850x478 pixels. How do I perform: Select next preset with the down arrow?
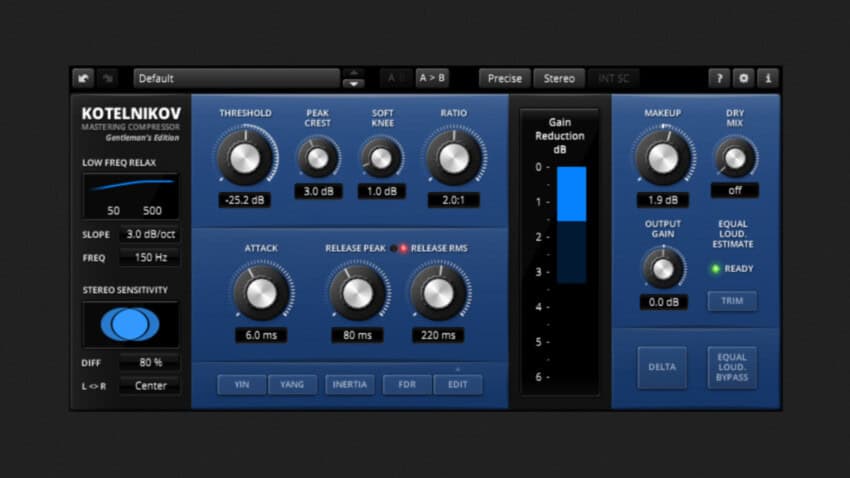[353, 84]
